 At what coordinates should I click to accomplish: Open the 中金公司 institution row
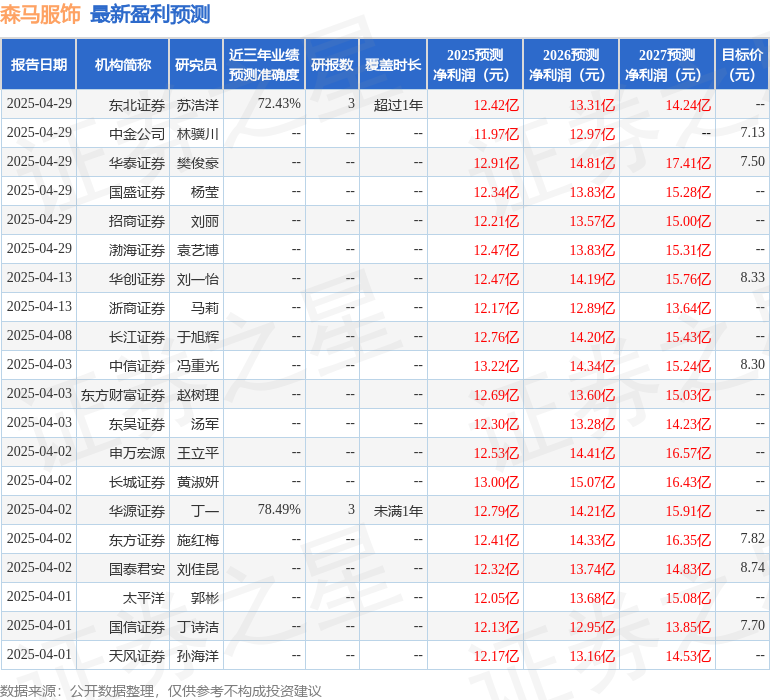137,133
